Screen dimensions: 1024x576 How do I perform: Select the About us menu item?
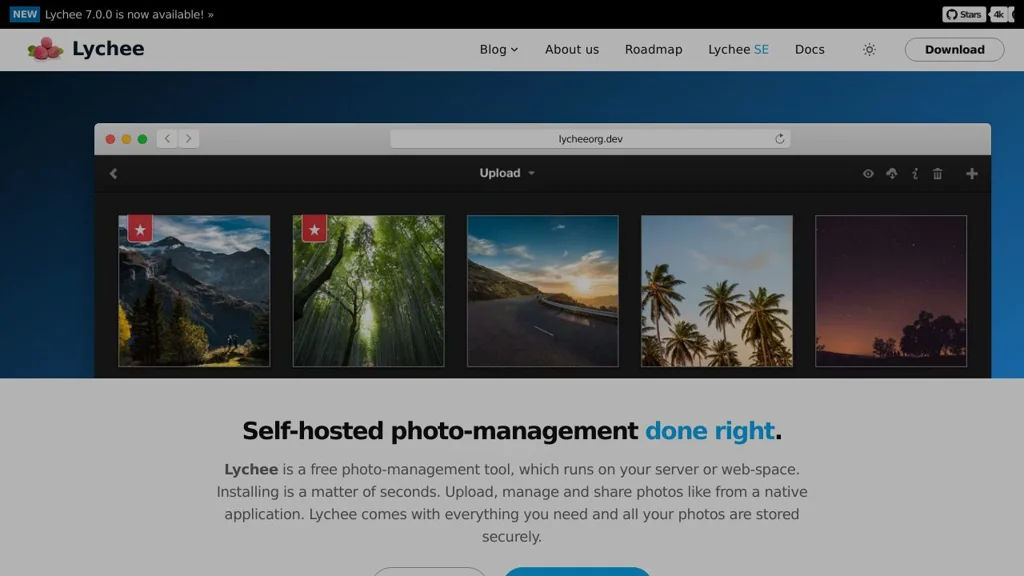click(571, 49)
